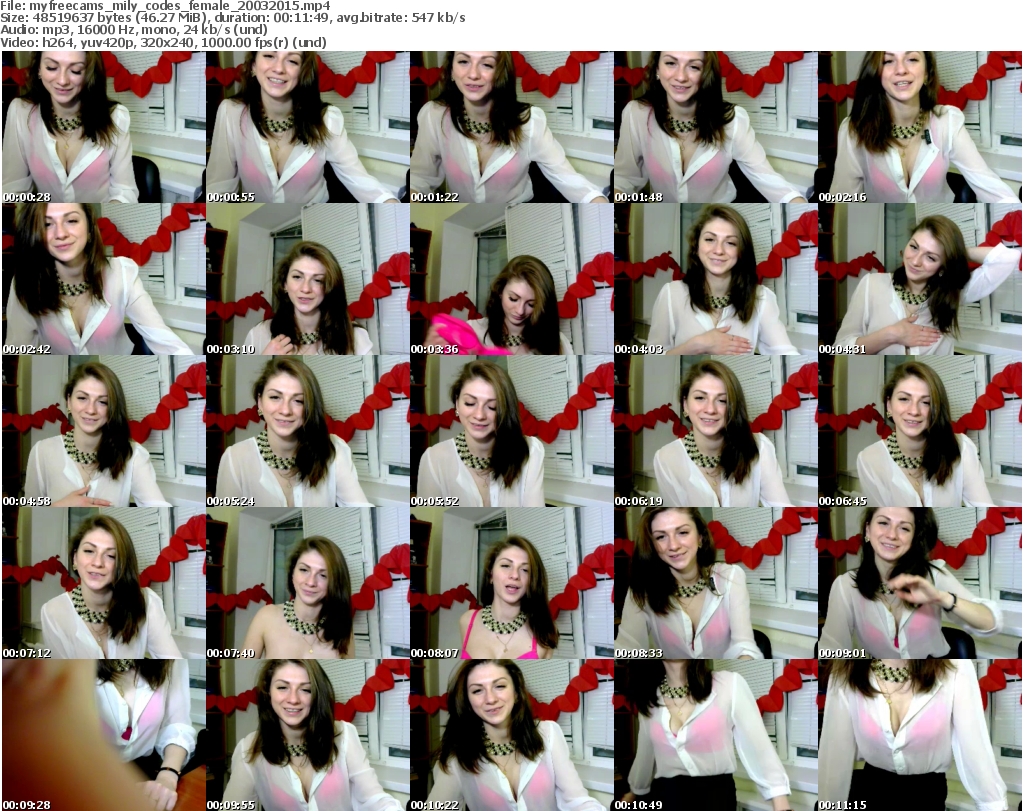Click the 'File:' name line in header

tap(165, 6)
